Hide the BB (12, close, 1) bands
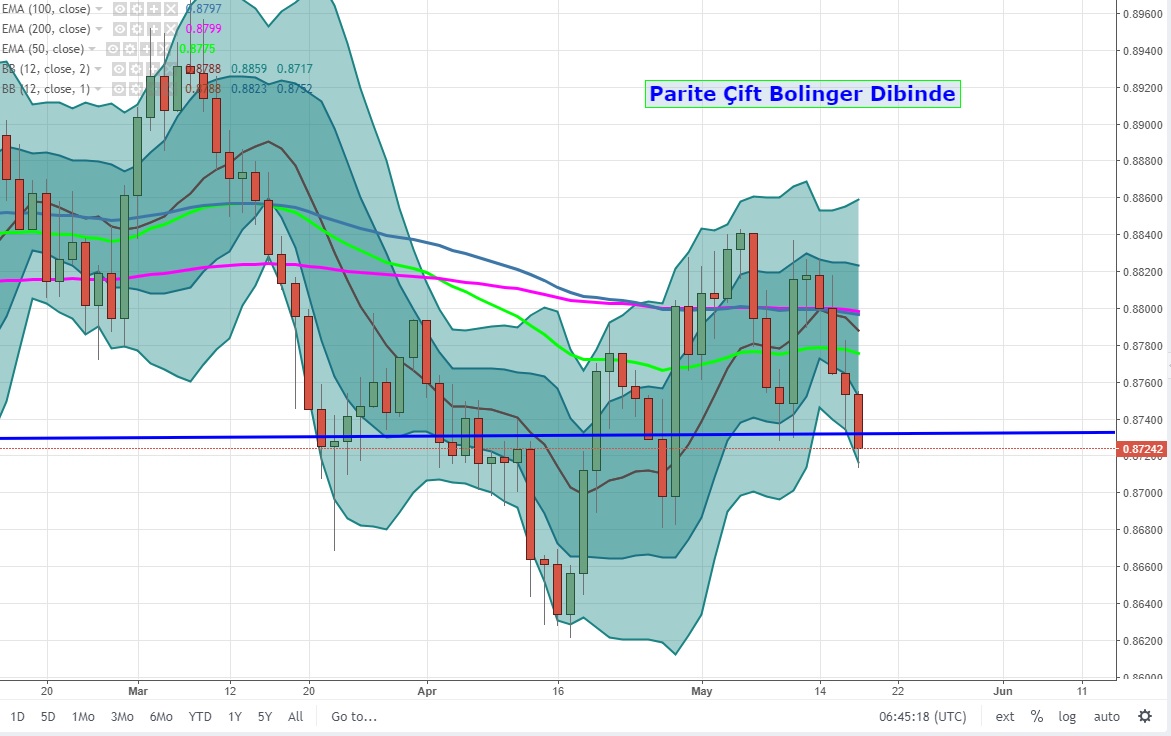The image size is (1171, 736). coord(119,89)
